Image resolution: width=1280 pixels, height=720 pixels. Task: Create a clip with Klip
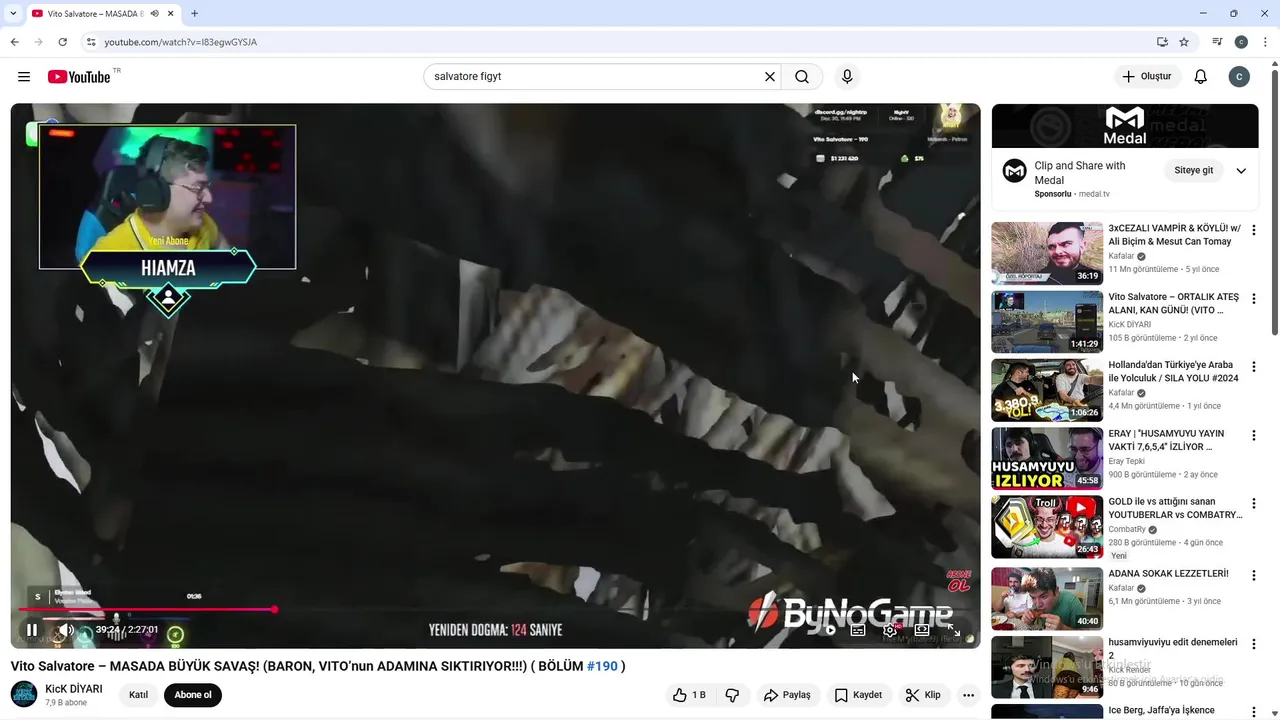point(923,695)
